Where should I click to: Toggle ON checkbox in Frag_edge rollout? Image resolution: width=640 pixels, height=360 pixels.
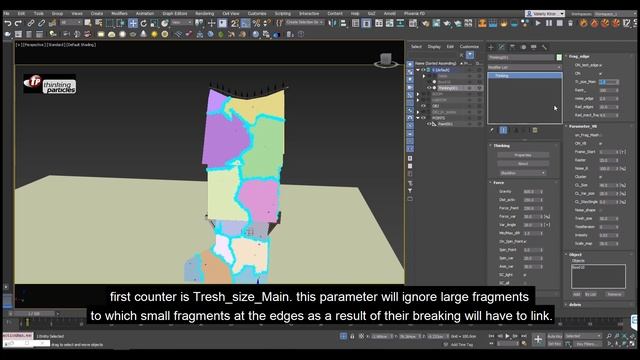(x=600, y=73)
